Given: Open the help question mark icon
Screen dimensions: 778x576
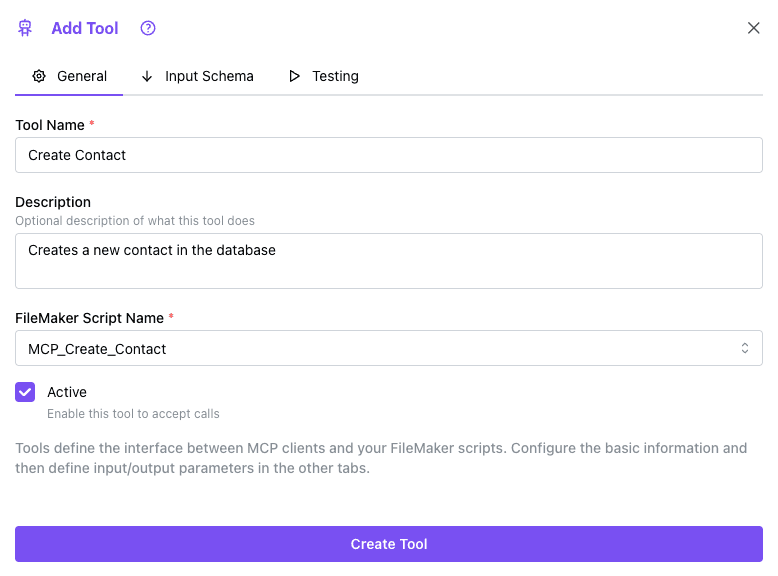Looking at the screenshot, I should pos(148,28).
